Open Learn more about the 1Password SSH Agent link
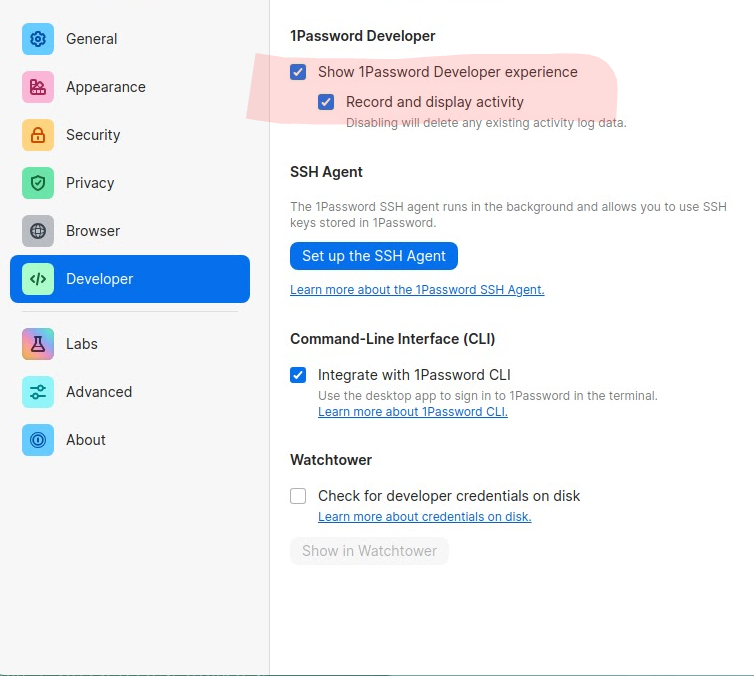Screen dimensions: 754x676 417,290
